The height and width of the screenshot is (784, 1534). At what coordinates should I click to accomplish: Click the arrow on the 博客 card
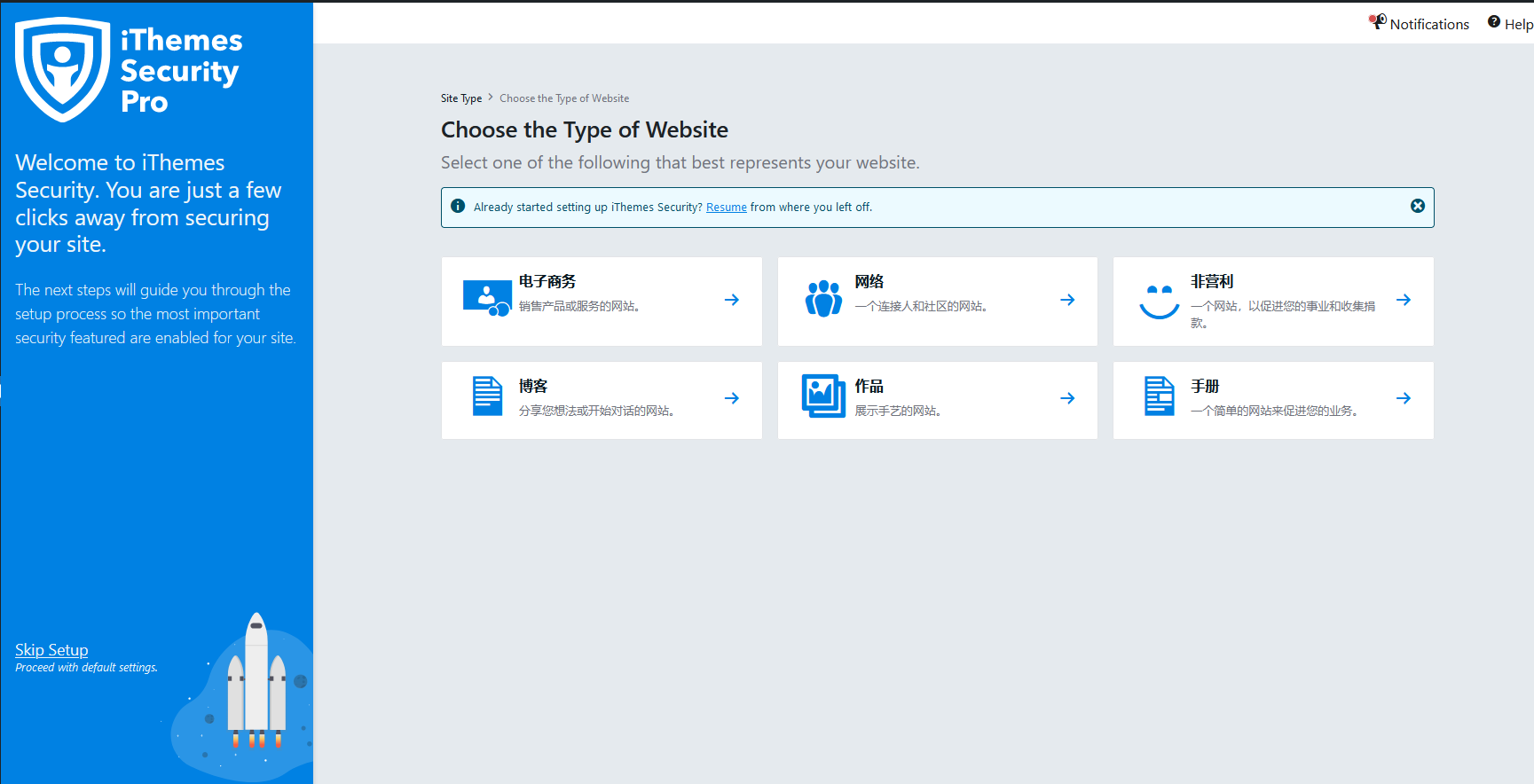pyautogui.click(x=732, y=398)
